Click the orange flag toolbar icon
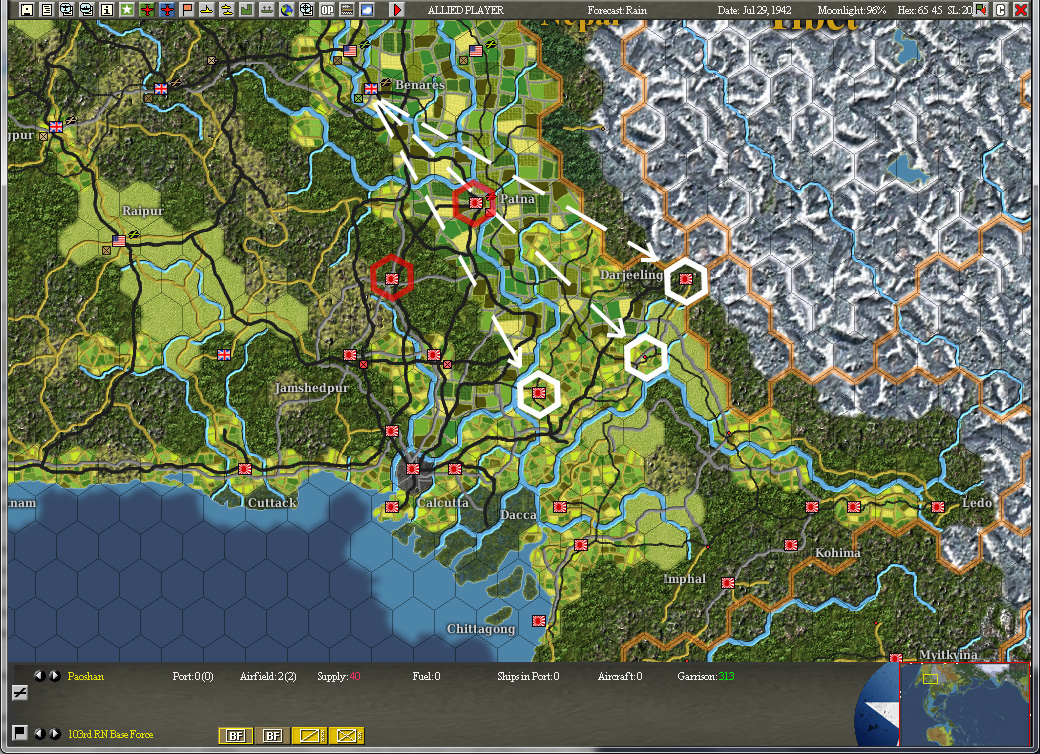This screenshot has height=754, width=1040. [x=187, y=9]
